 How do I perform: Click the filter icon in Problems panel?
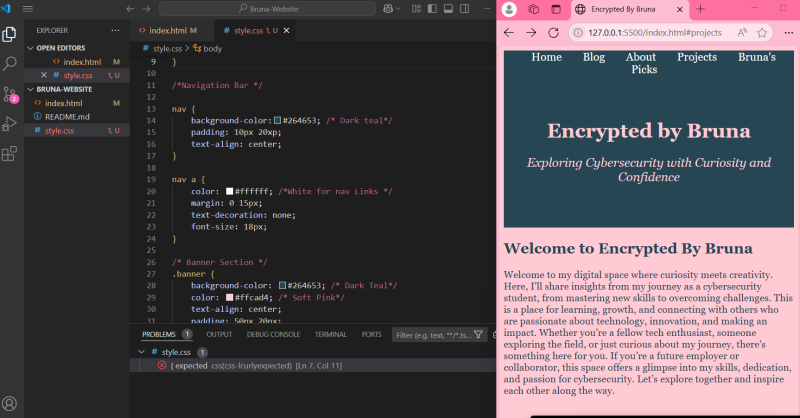point(478,334)
